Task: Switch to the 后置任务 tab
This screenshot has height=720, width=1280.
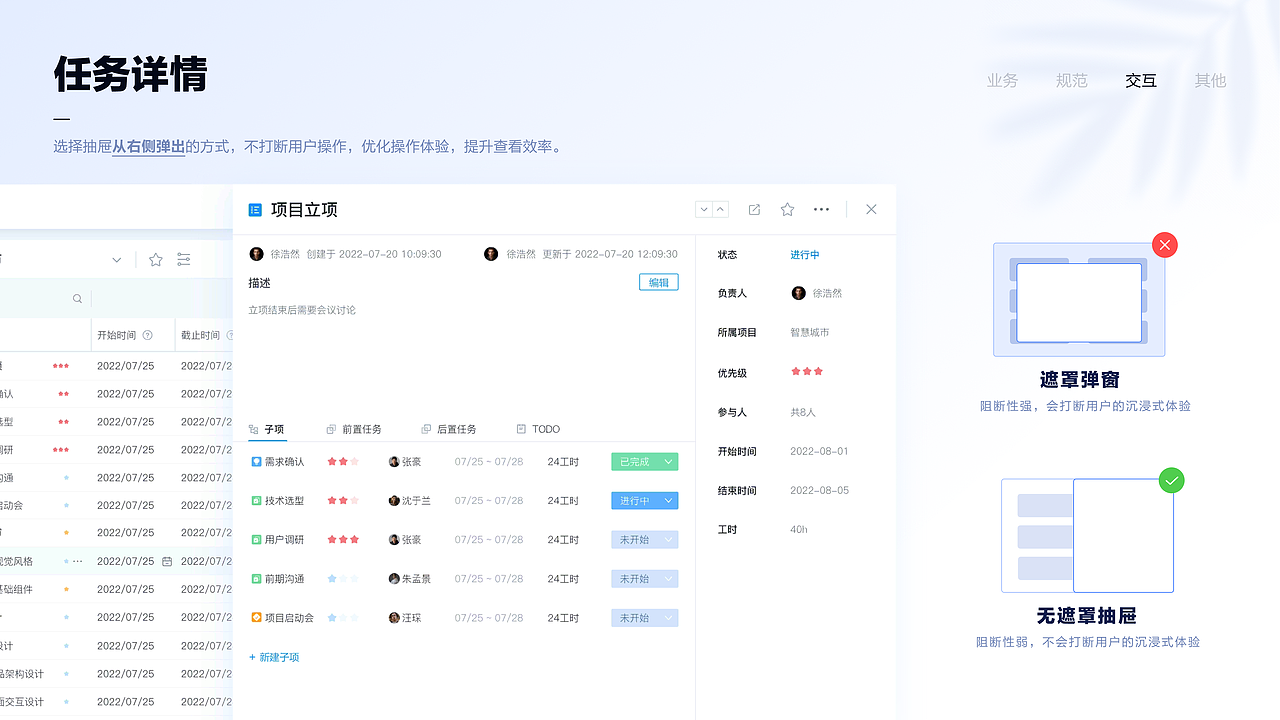Action: click(x=449, y=429)
